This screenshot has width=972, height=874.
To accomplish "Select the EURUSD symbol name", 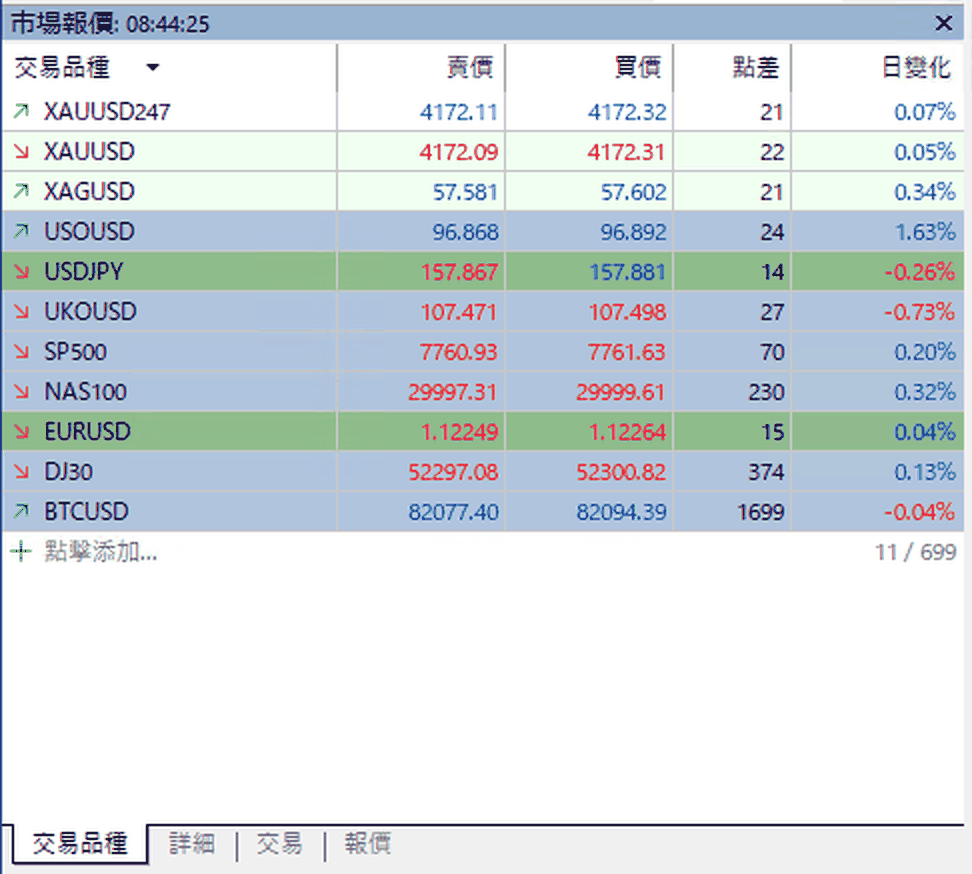I will [87, 431].
